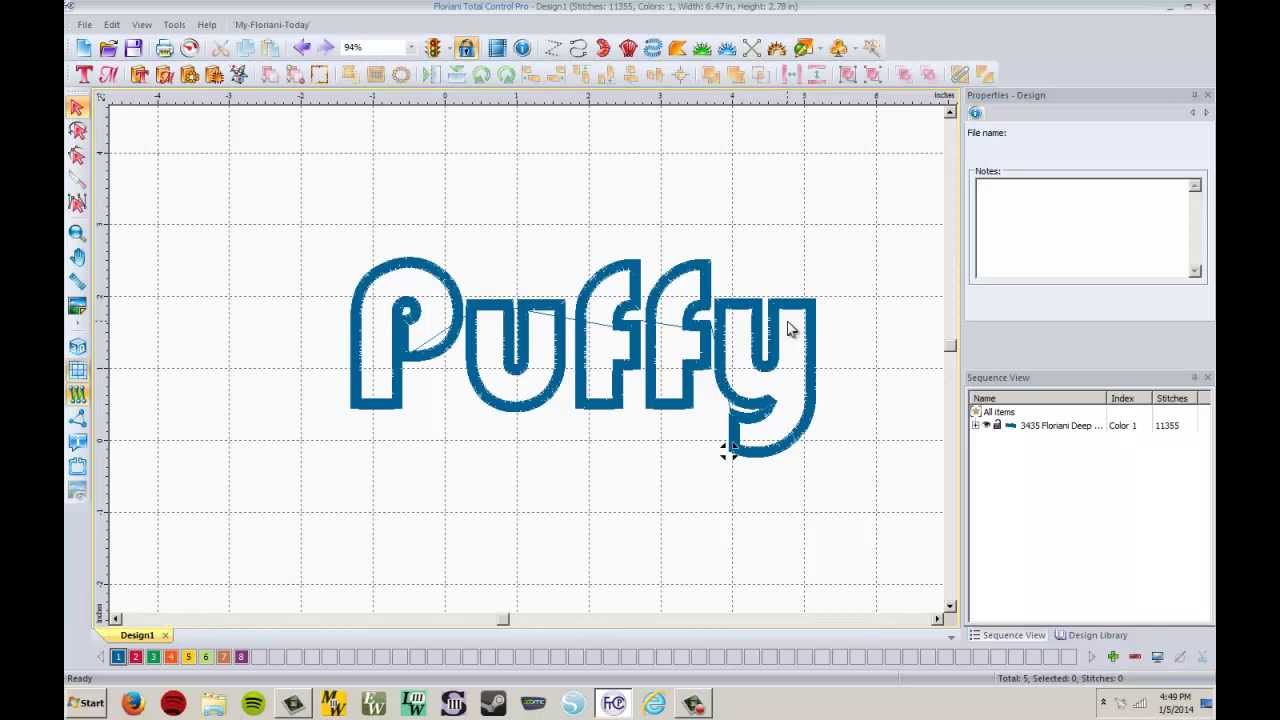This screenshot has height=720, width=1280.
Task: Open the Help menu
Action: pos(207,24)
